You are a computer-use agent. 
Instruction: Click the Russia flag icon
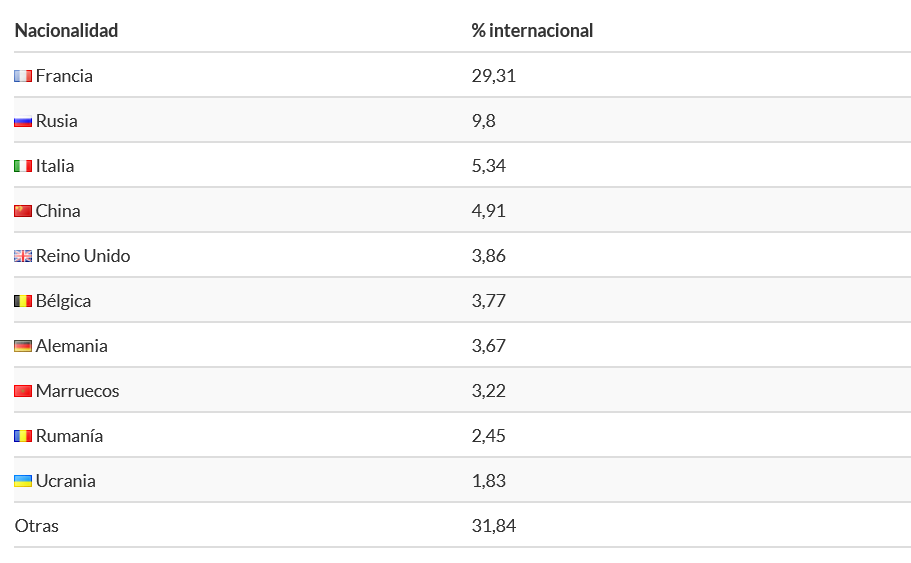(23, 121)
